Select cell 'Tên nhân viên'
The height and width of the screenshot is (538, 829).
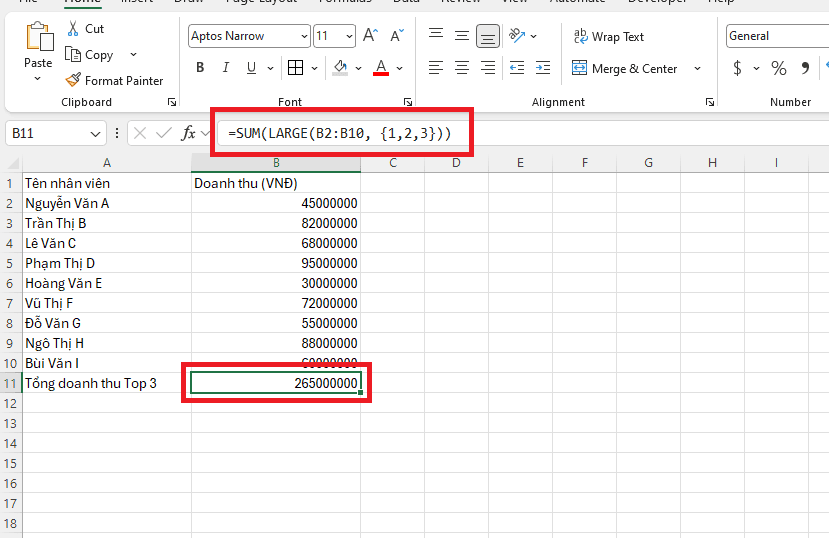107,183
